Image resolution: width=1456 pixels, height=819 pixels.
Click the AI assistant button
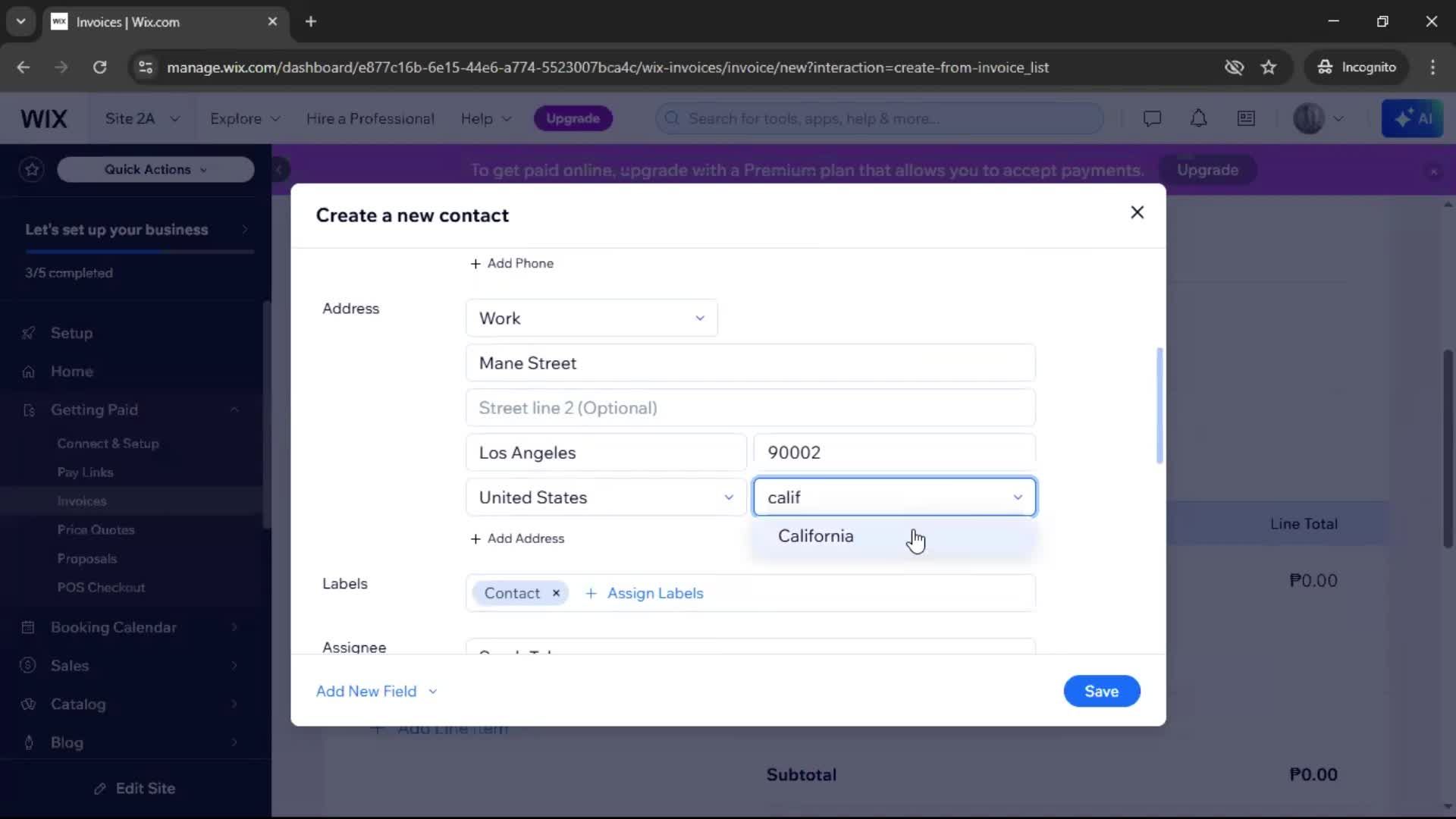(1412, 118)
